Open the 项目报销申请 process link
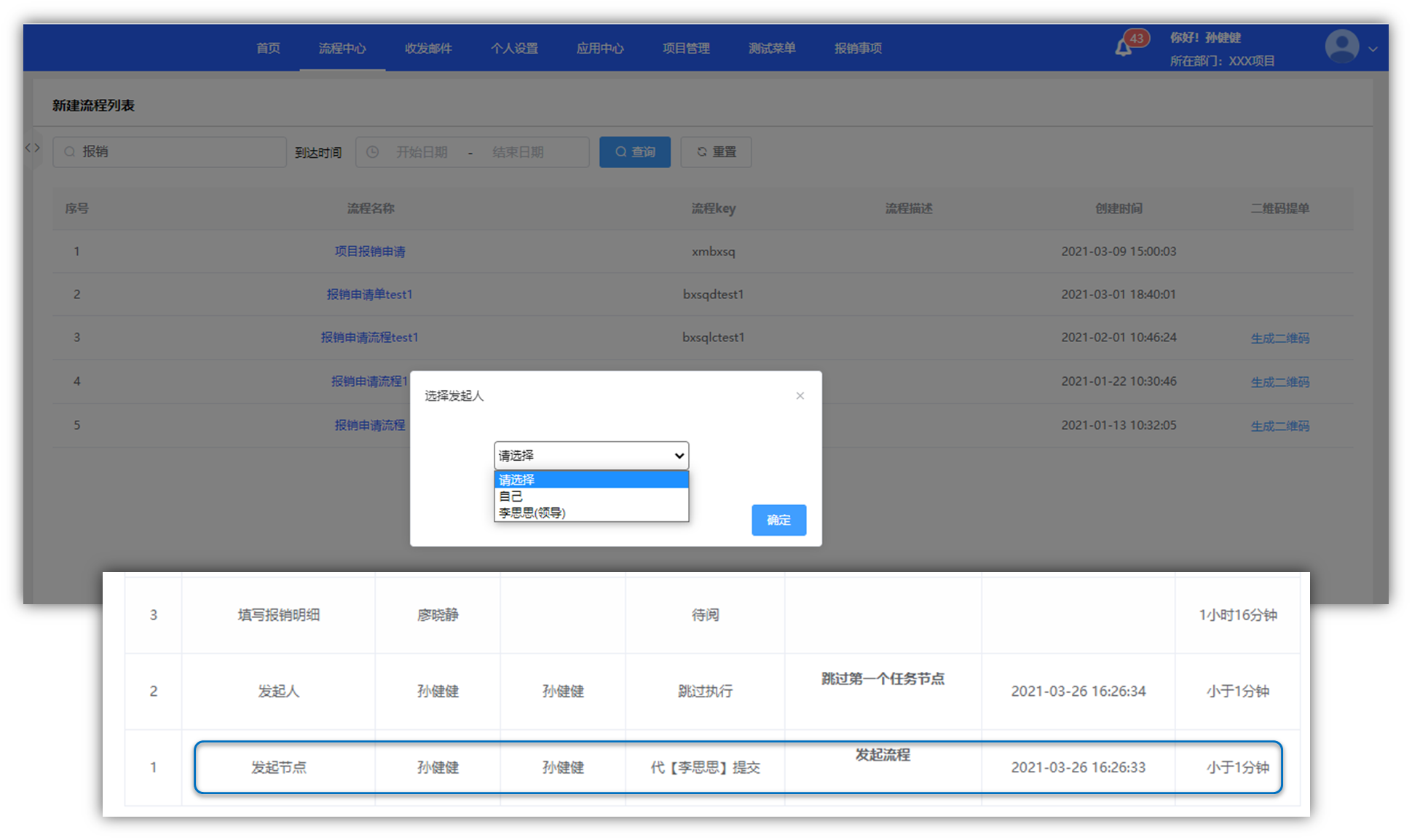Viewport: 1412px width, 840px height. (370, 251)
